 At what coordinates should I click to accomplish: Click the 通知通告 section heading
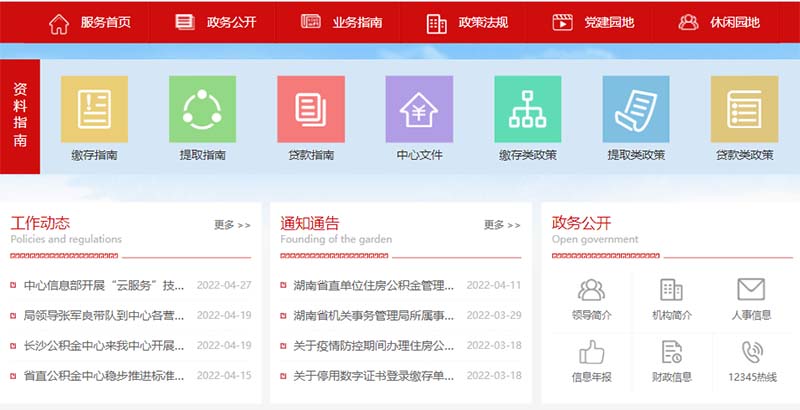coord(310,223)
